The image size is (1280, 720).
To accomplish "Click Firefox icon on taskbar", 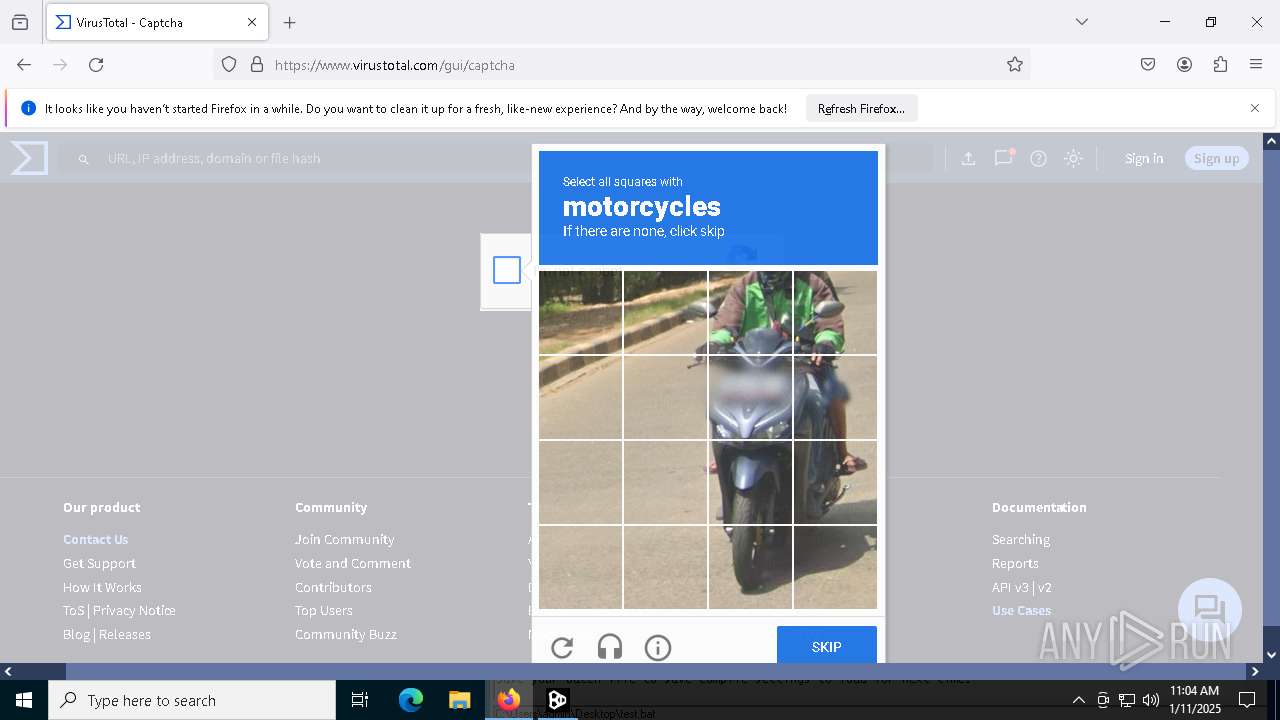I will point(508,700).
